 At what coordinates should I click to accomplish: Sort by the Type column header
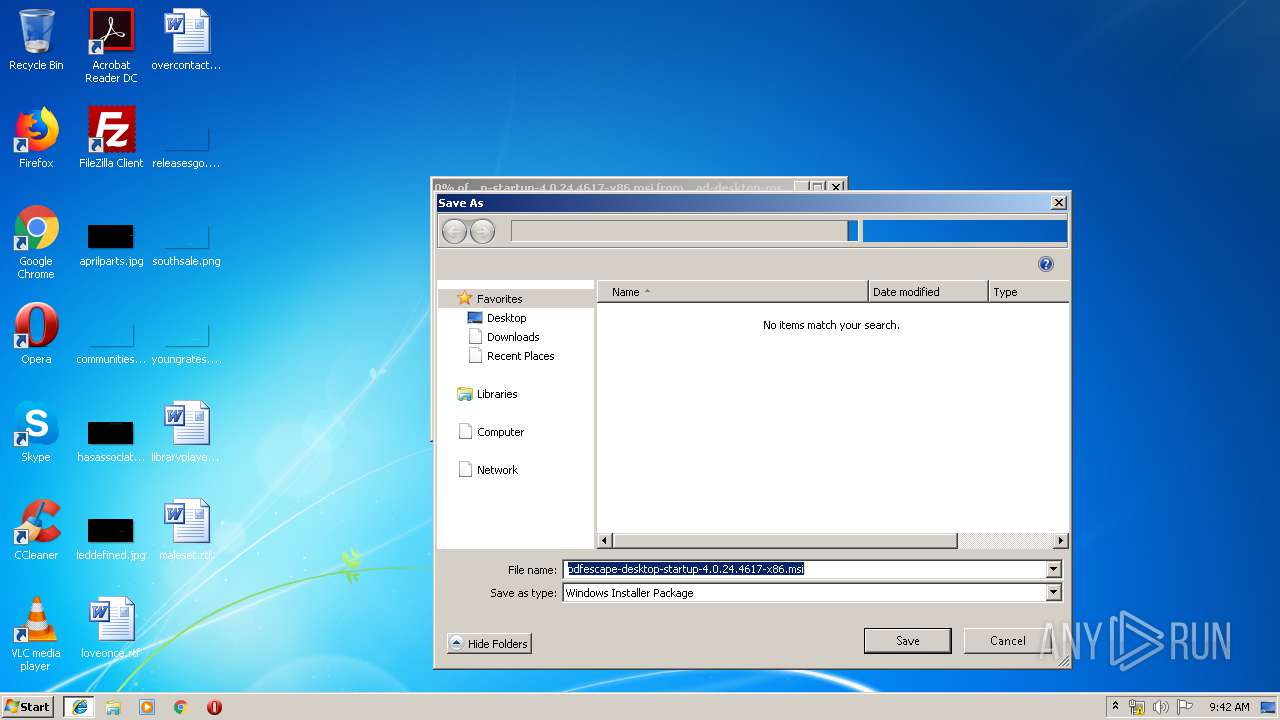tap(1029, 292)
